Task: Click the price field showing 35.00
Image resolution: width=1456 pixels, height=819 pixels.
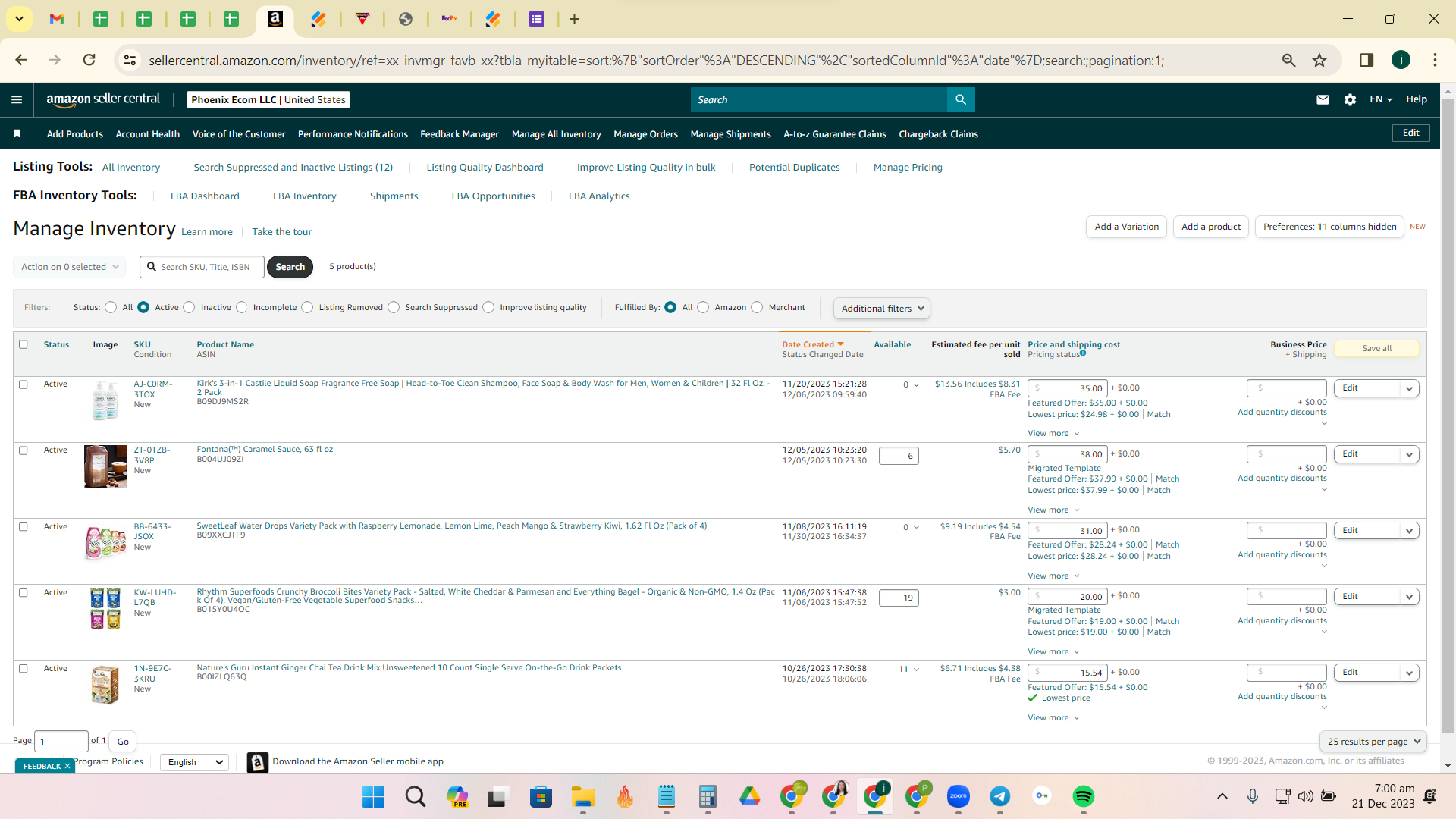Action: tap(1068, 388)
